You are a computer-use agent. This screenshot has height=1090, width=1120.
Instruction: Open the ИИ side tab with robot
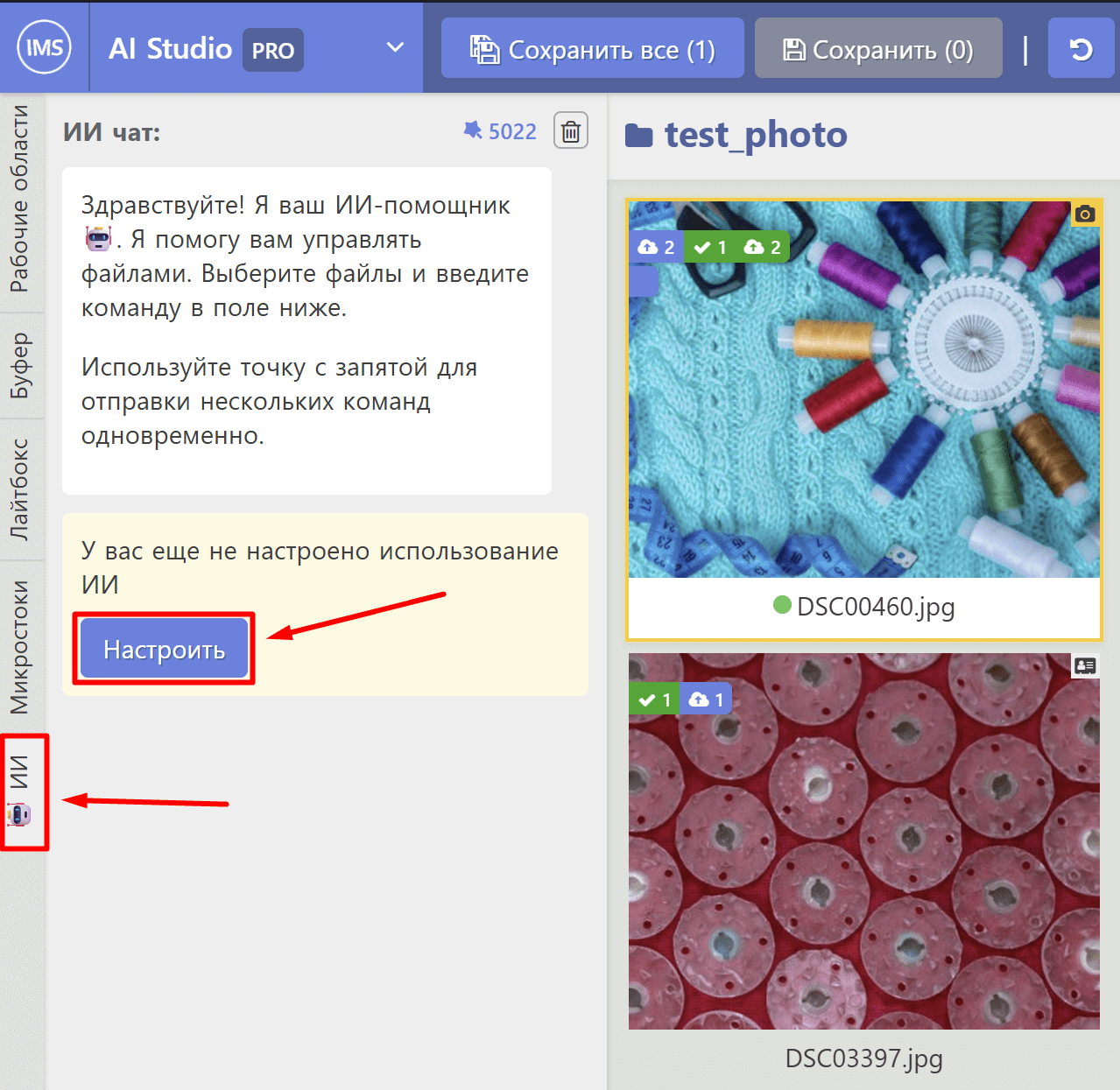pyautogui.click(x=20, y=791)
